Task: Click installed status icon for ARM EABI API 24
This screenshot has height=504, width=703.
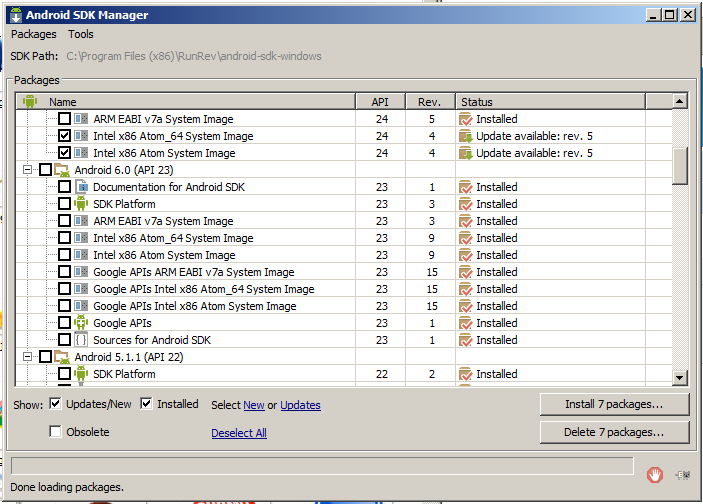Action: (x=466, y=119)
